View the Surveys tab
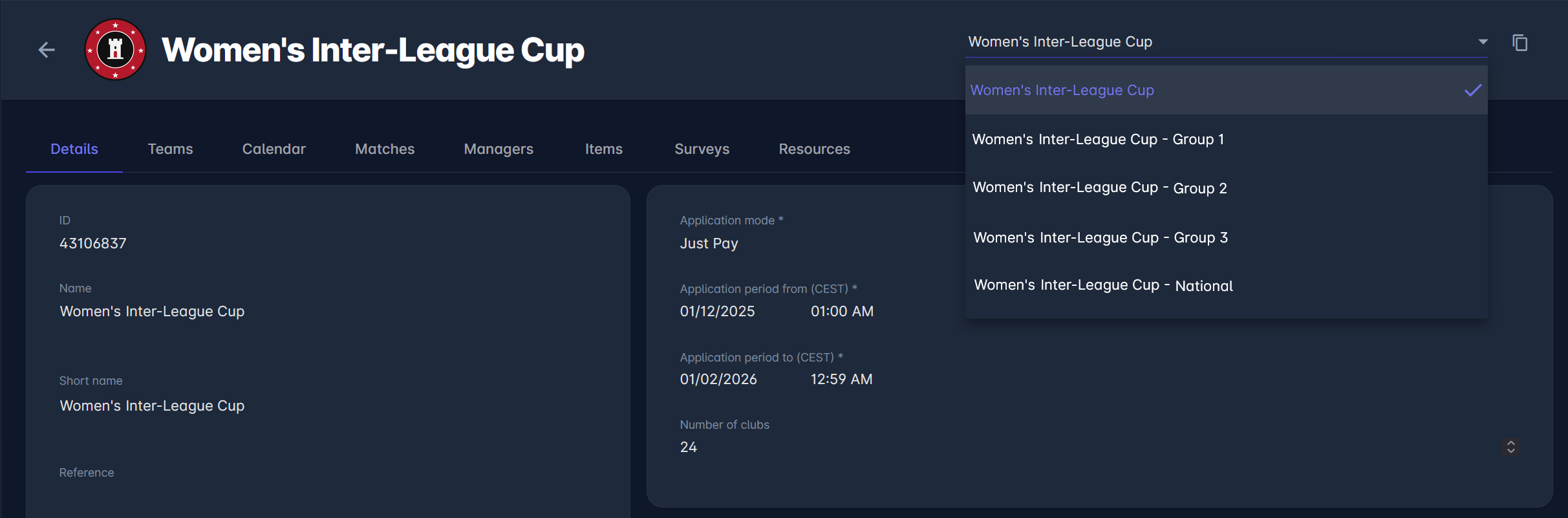 point(702,149)
